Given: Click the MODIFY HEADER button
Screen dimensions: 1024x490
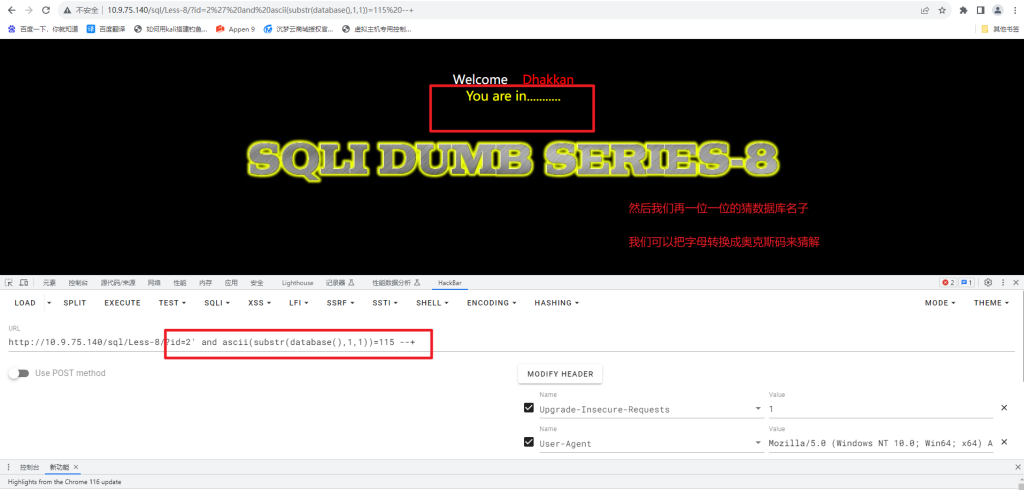Looking at the screenshot, I should click(560, 374).
